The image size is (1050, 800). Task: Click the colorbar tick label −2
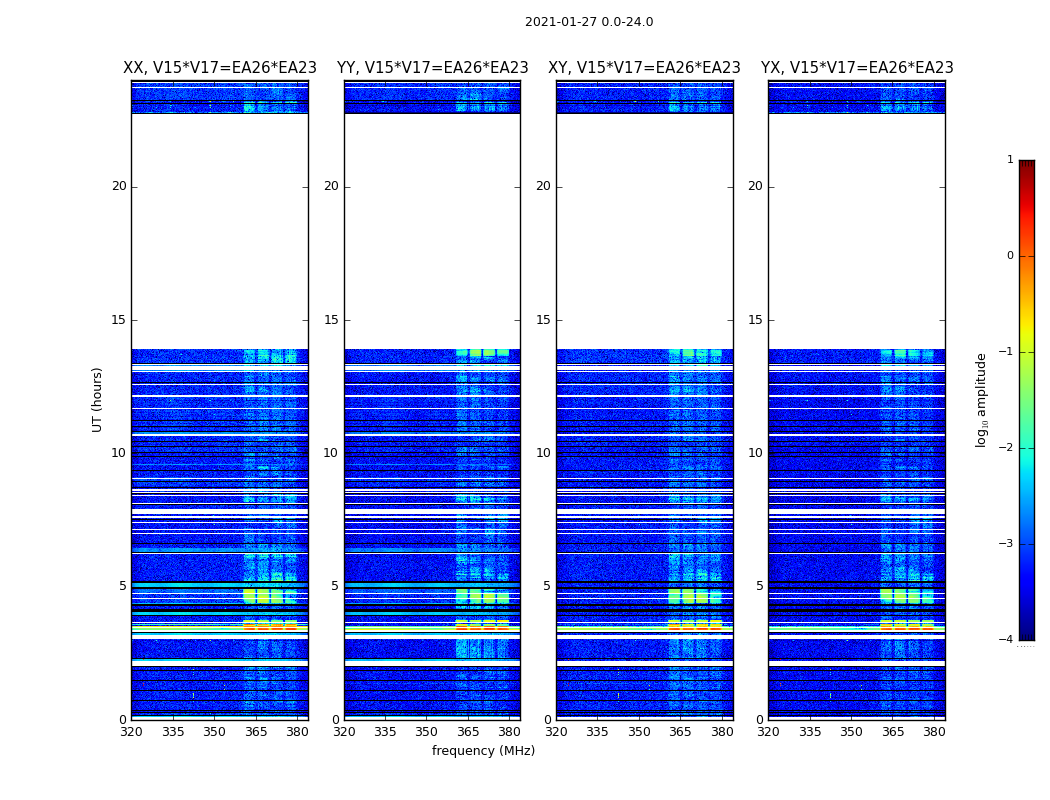[x=1008, y=448]
